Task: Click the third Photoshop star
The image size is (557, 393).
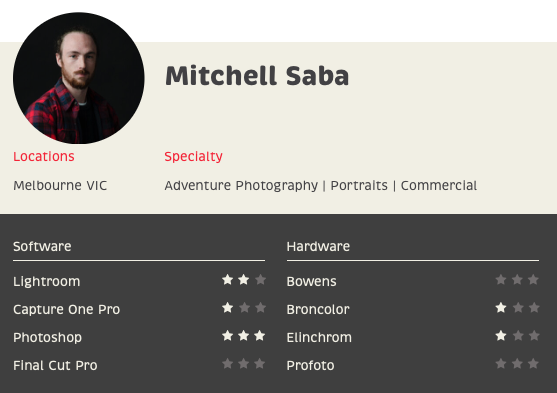Action: 260,335
